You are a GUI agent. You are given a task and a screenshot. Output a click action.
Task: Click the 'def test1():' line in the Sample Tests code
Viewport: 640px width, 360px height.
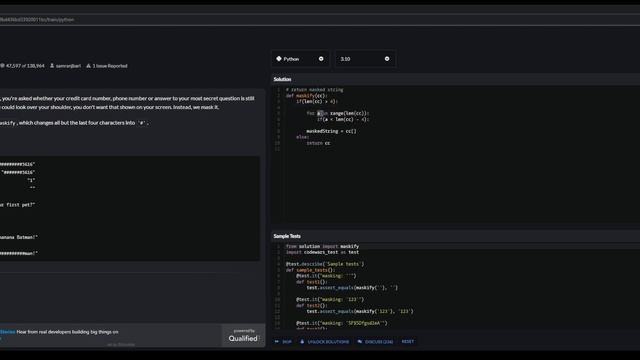point(312,282)
